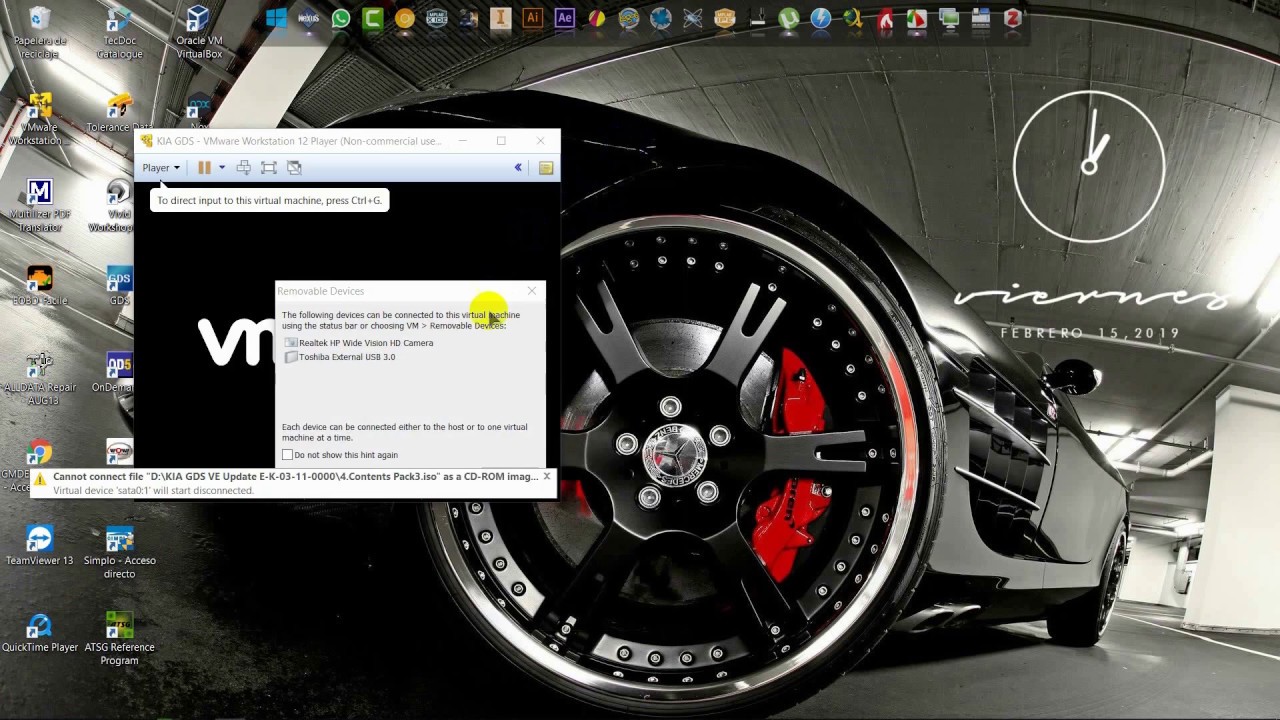Launch the blue lightning bolt dock icon
This screenshot has height=720, width=1280.
tap(821, 18)
